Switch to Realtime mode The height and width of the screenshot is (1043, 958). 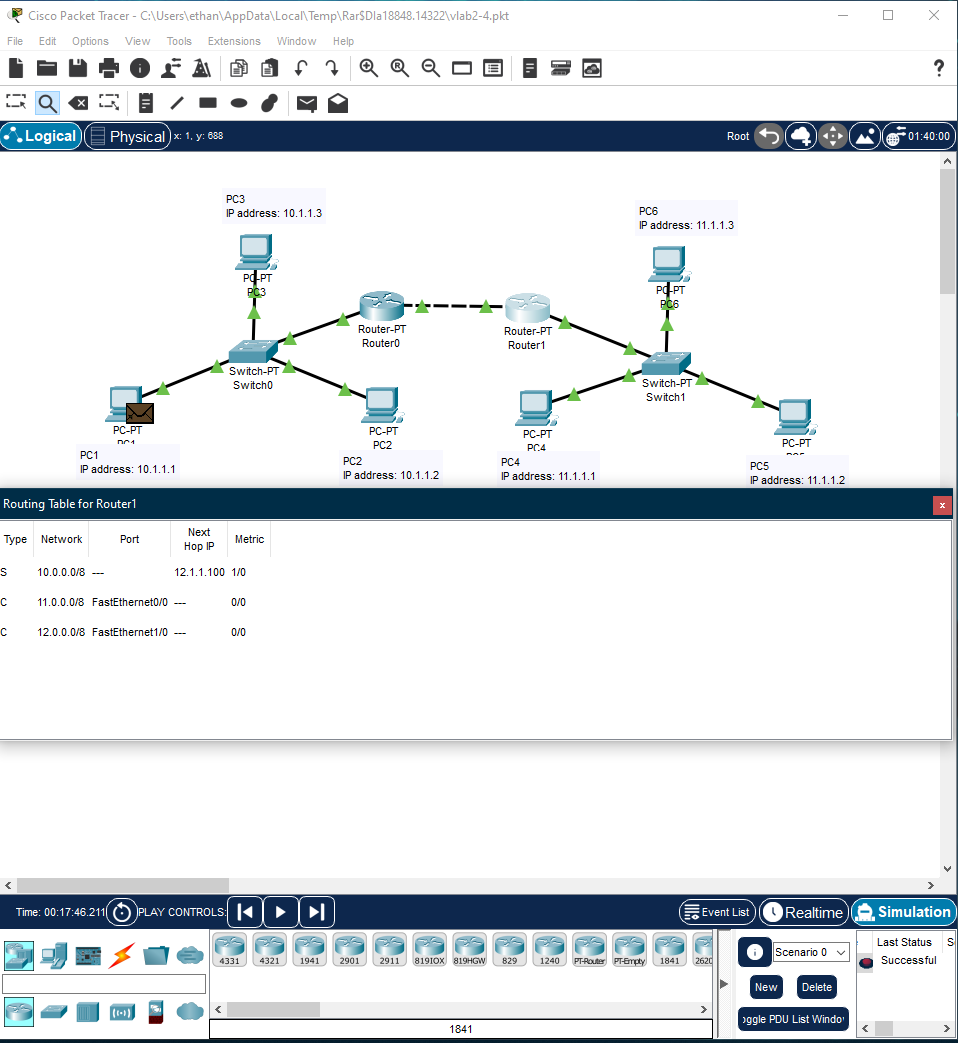click(804, 912)
